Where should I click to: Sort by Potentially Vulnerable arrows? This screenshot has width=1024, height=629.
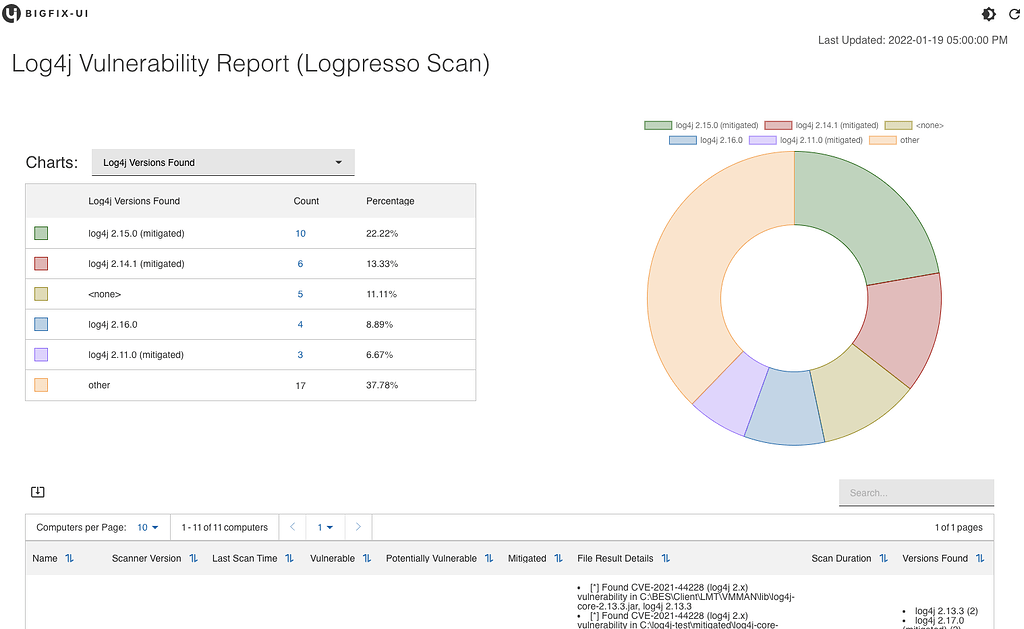point(489,558)
